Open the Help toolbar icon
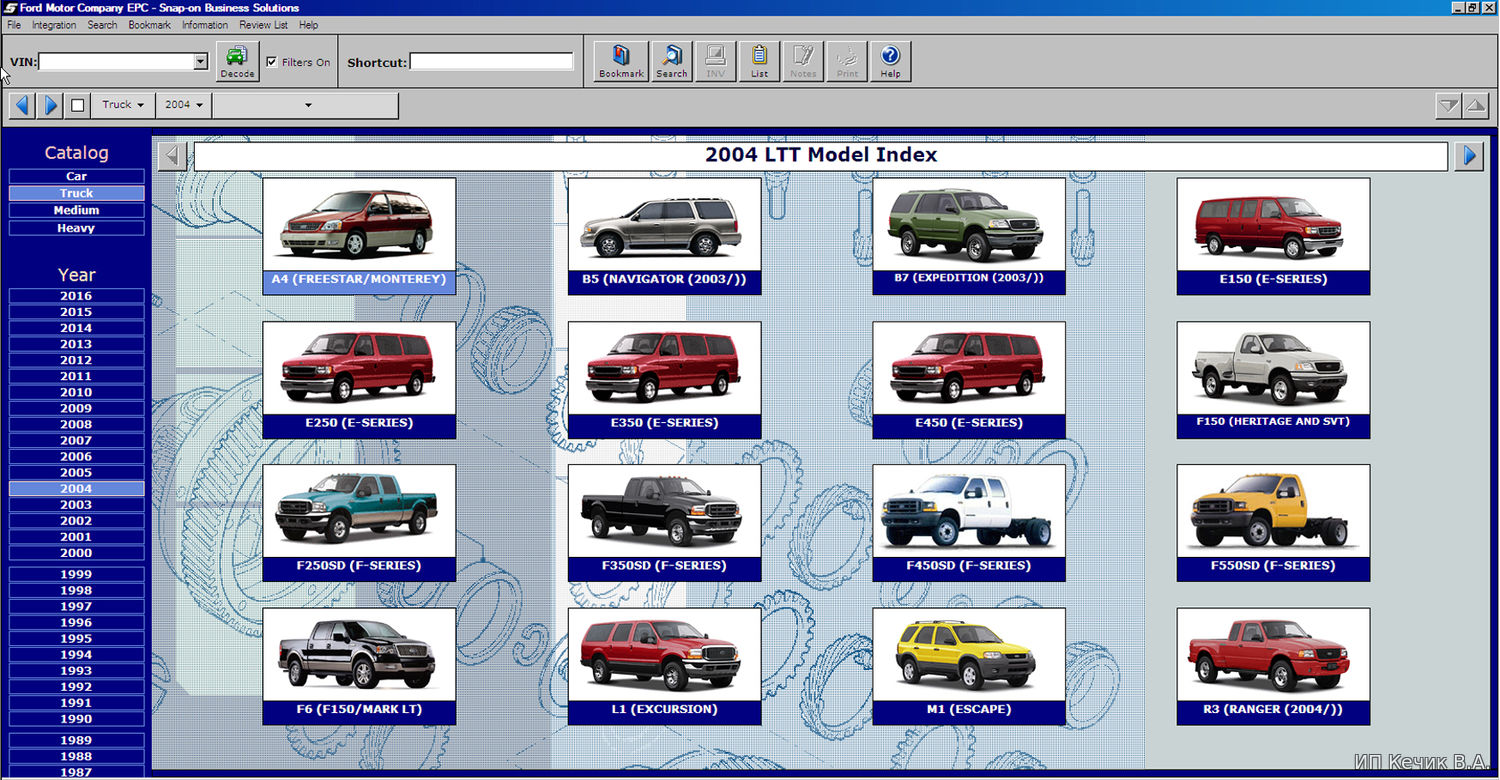 [890, 61]
